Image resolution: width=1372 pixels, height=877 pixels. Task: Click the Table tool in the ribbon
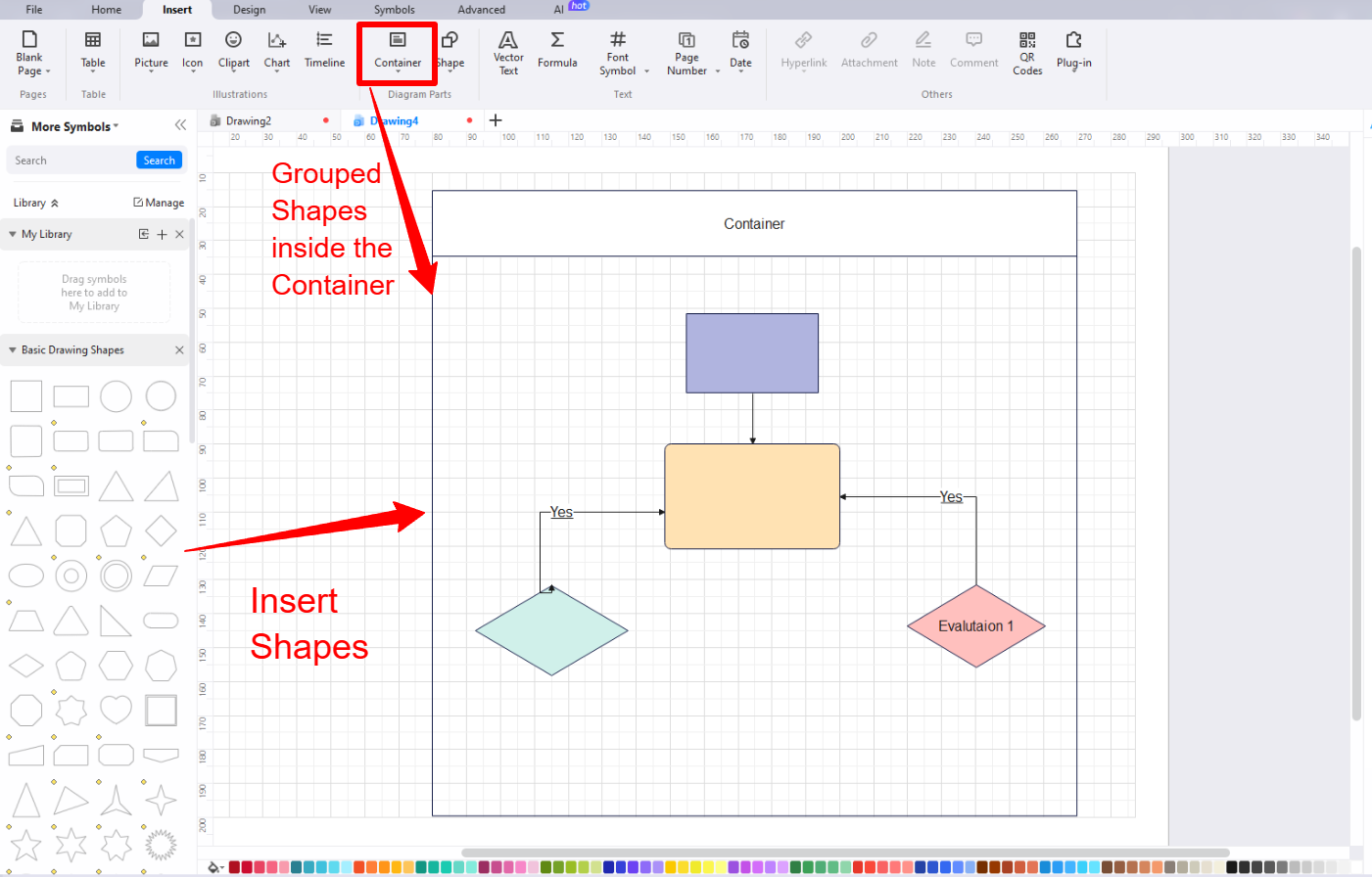[x=93, y=51]
